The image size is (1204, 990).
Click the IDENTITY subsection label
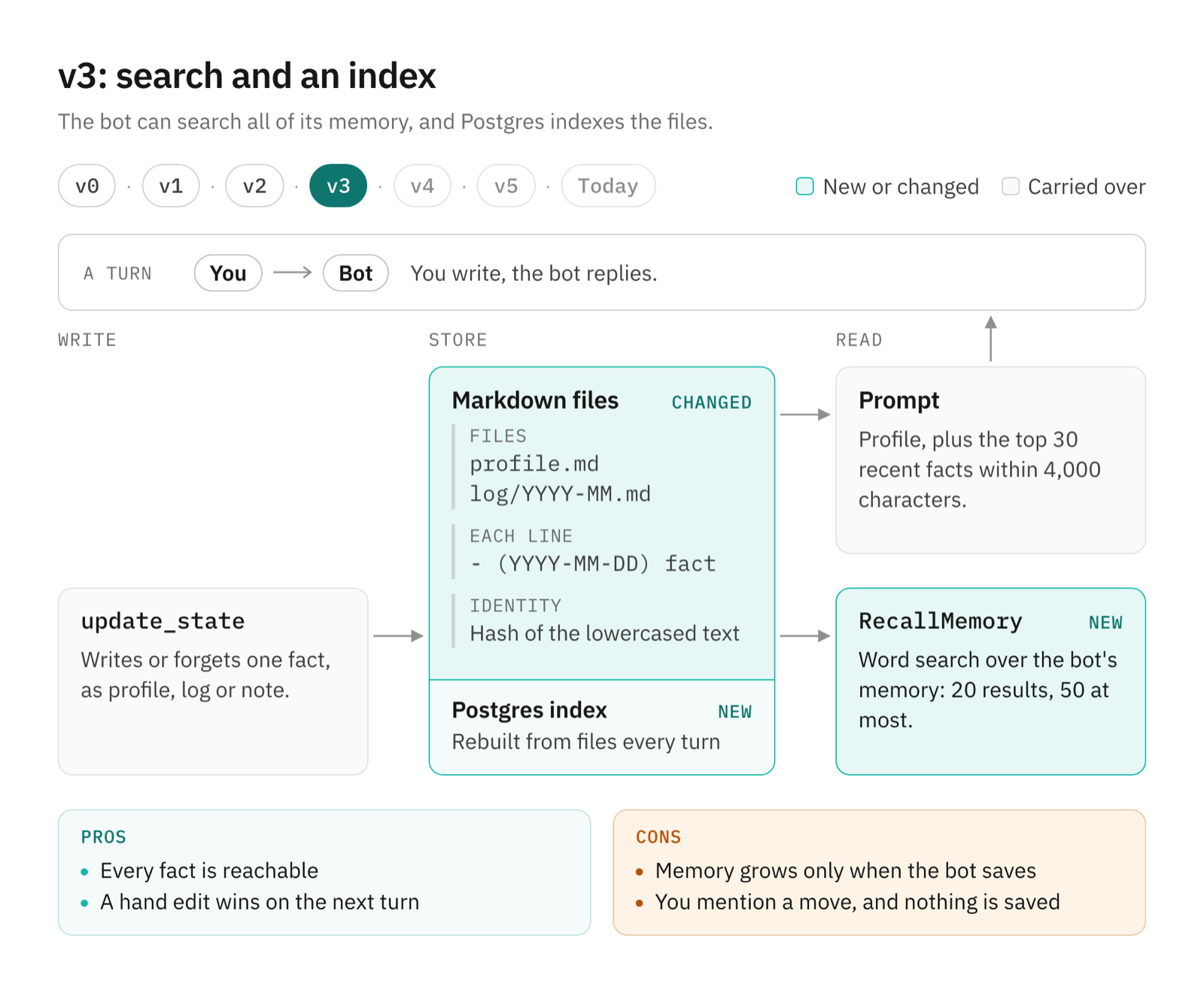515,606
